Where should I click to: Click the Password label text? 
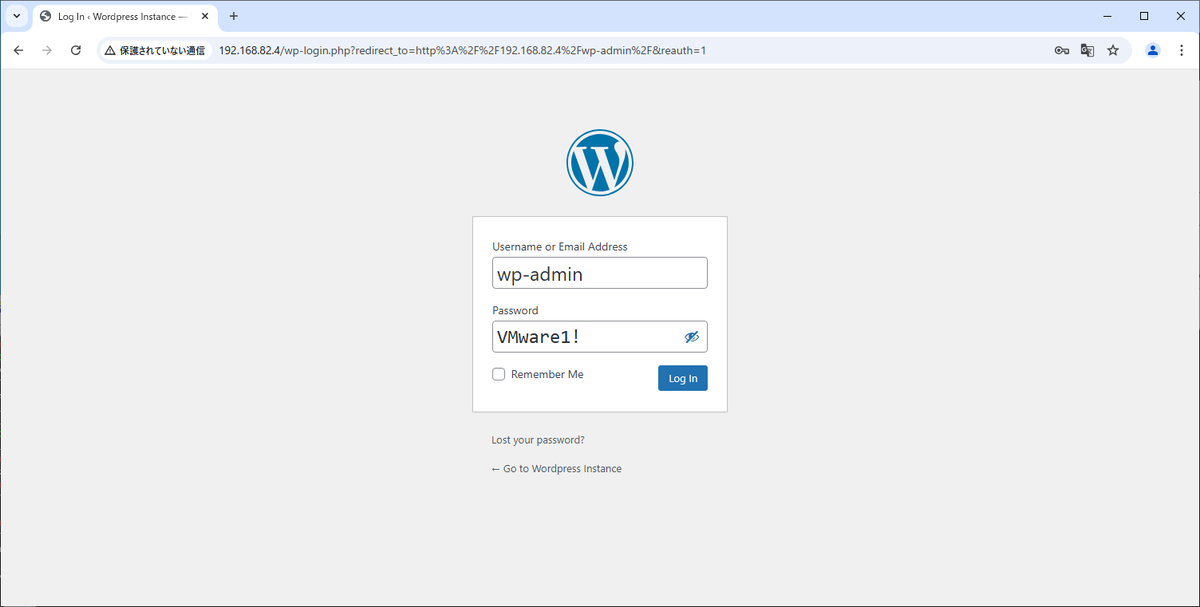515,311
